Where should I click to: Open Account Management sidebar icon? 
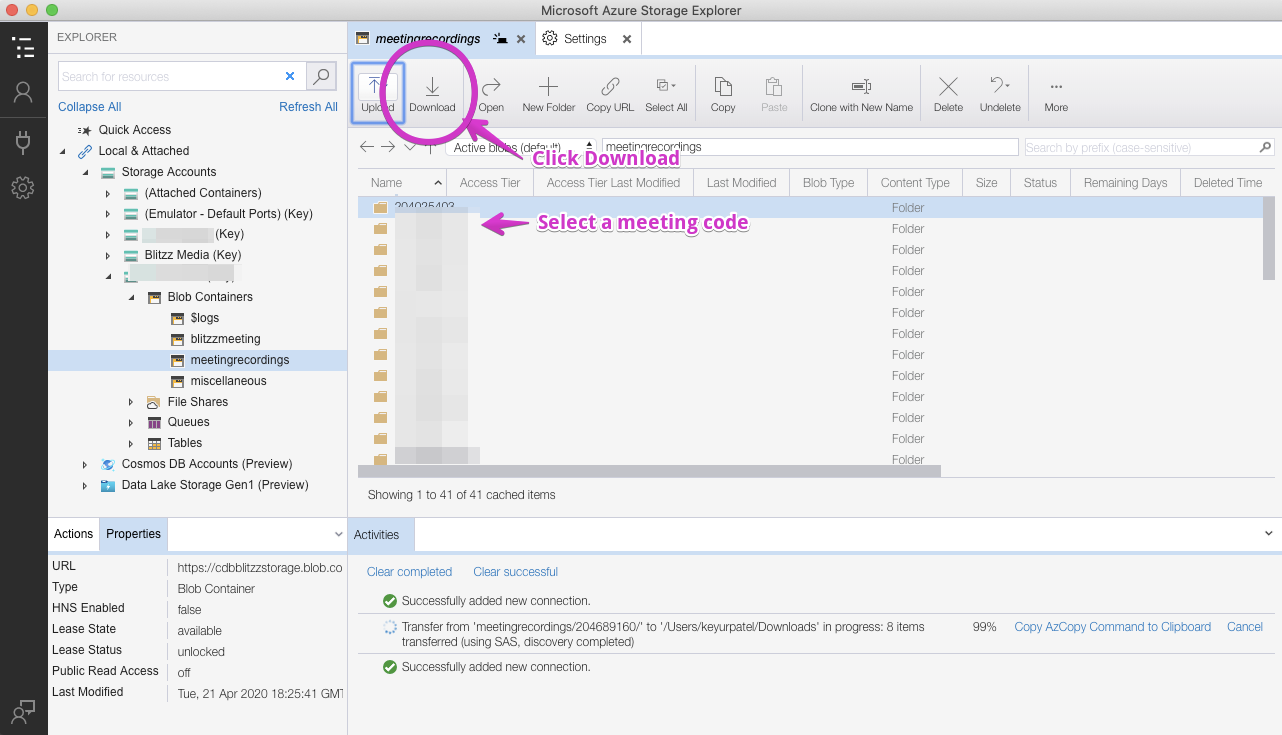[23, 93]
